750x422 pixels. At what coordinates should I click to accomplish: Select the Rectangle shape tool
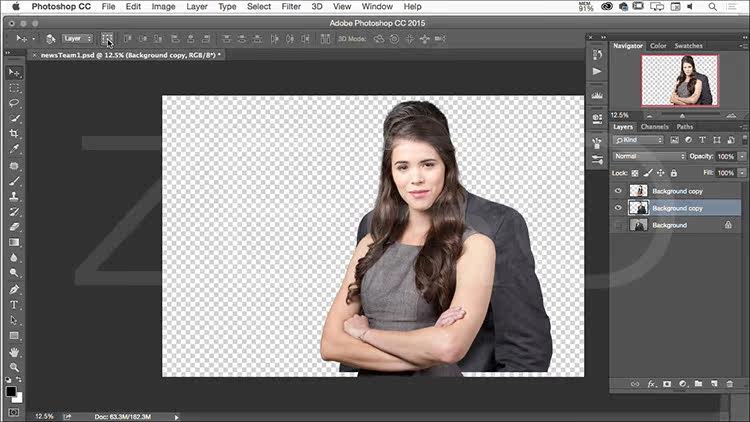[x=14, y=335]
